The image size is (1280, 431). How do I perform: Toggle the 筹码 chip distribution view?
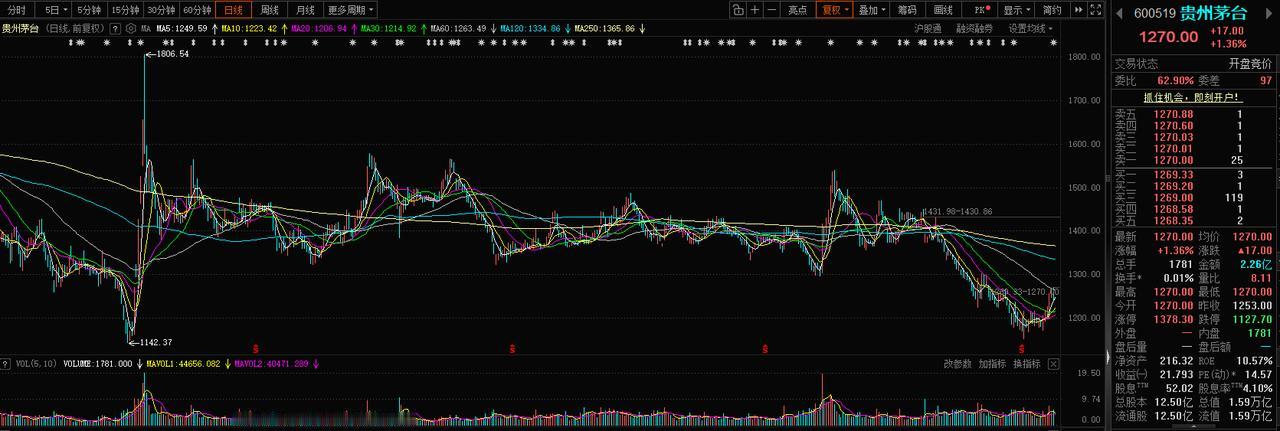[906, 9]
